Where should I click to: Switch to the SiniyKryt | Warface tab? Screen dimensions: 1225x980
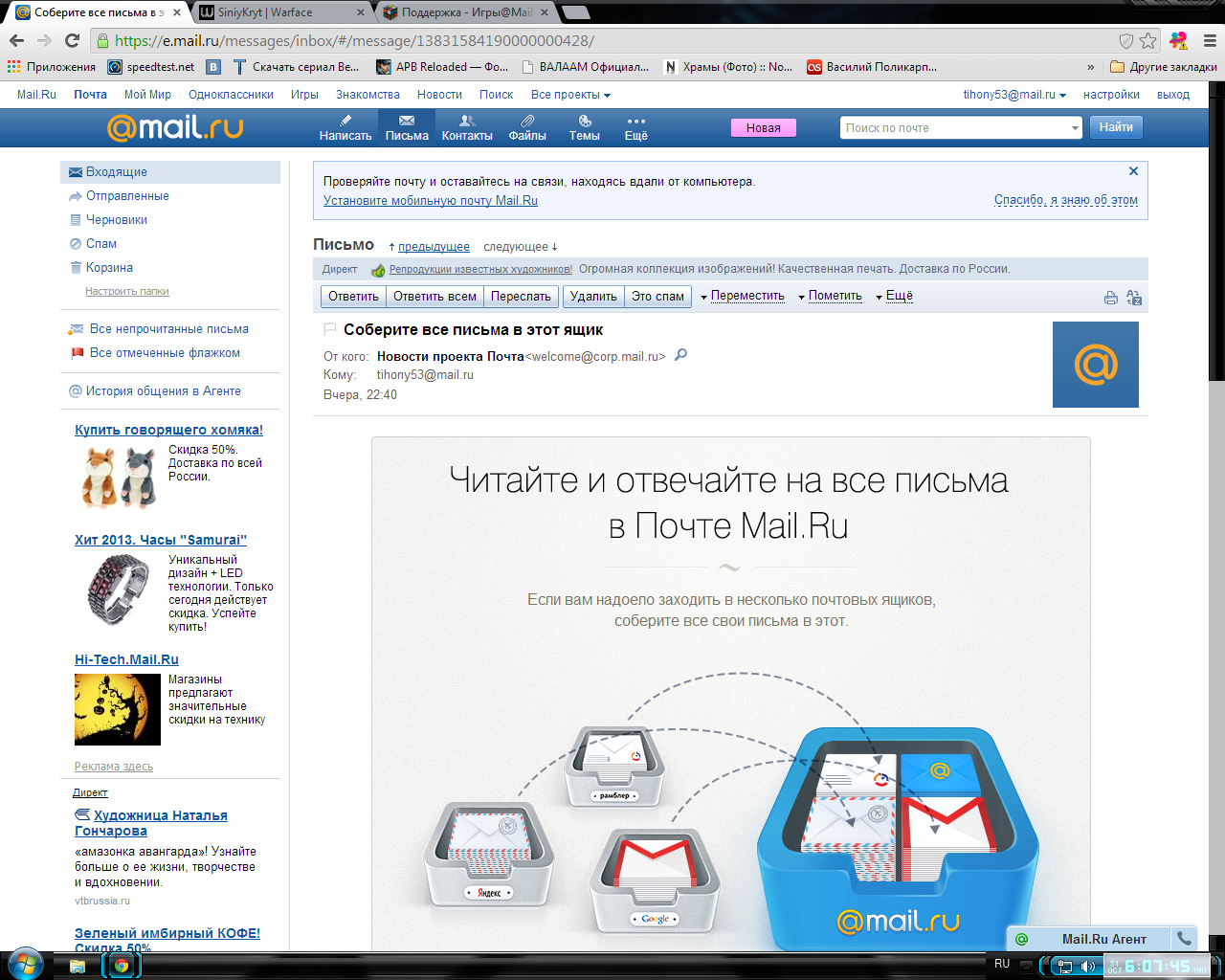[282, 12]
